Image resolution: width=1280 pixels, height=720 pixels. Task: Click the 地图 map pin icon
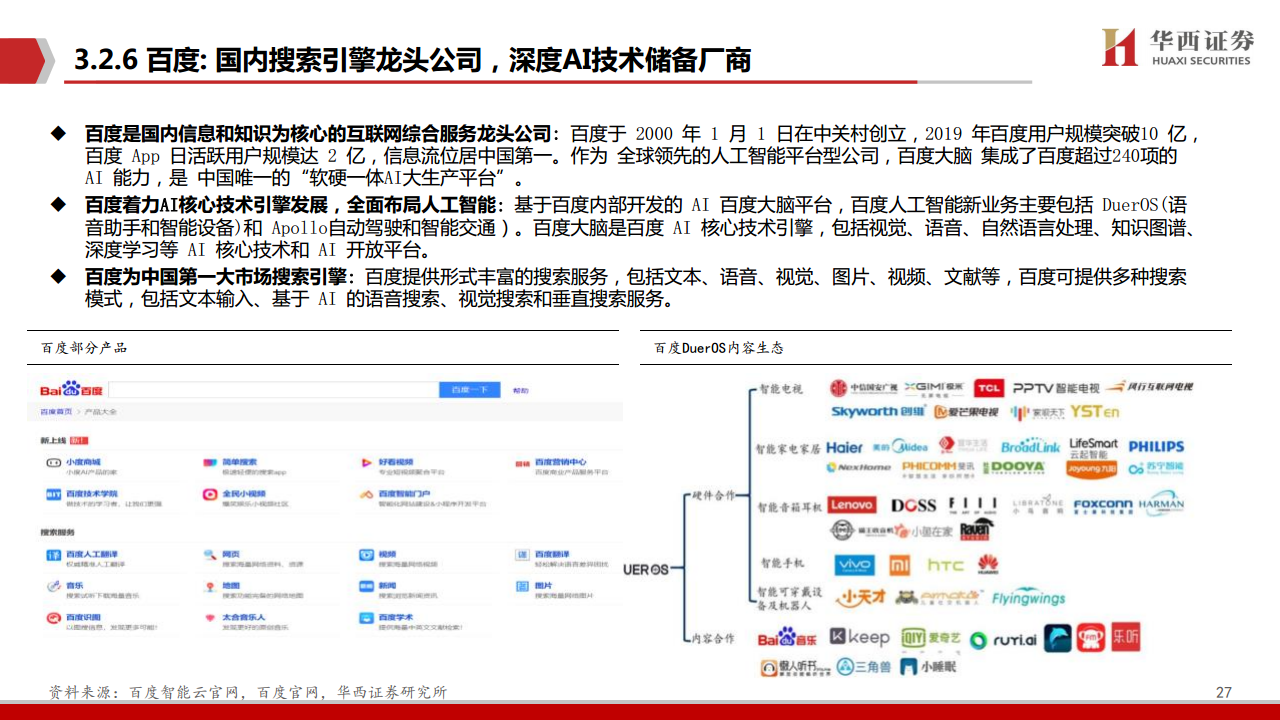coord(210,587)
